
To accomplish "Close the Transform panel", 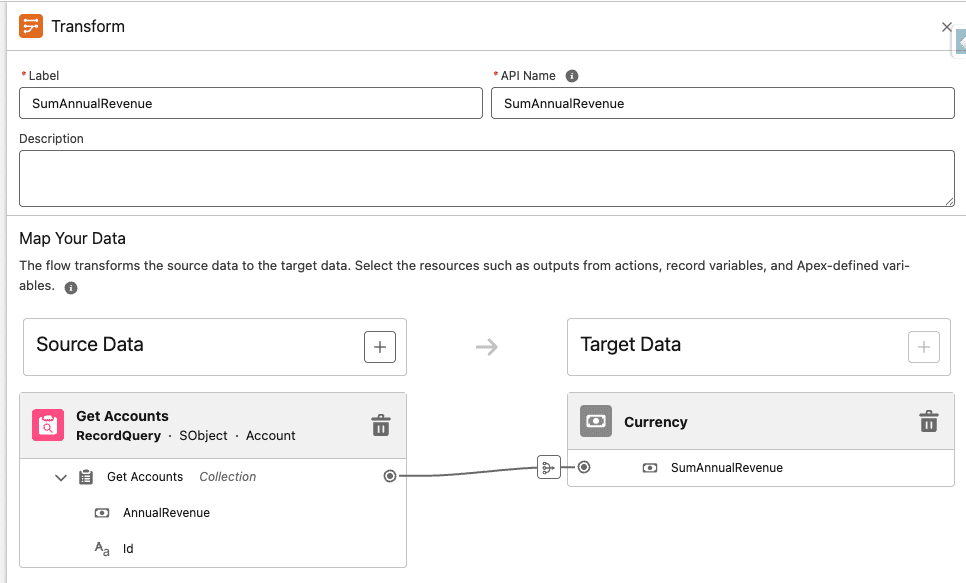I will pyautogui.click(x=946, y=27).
